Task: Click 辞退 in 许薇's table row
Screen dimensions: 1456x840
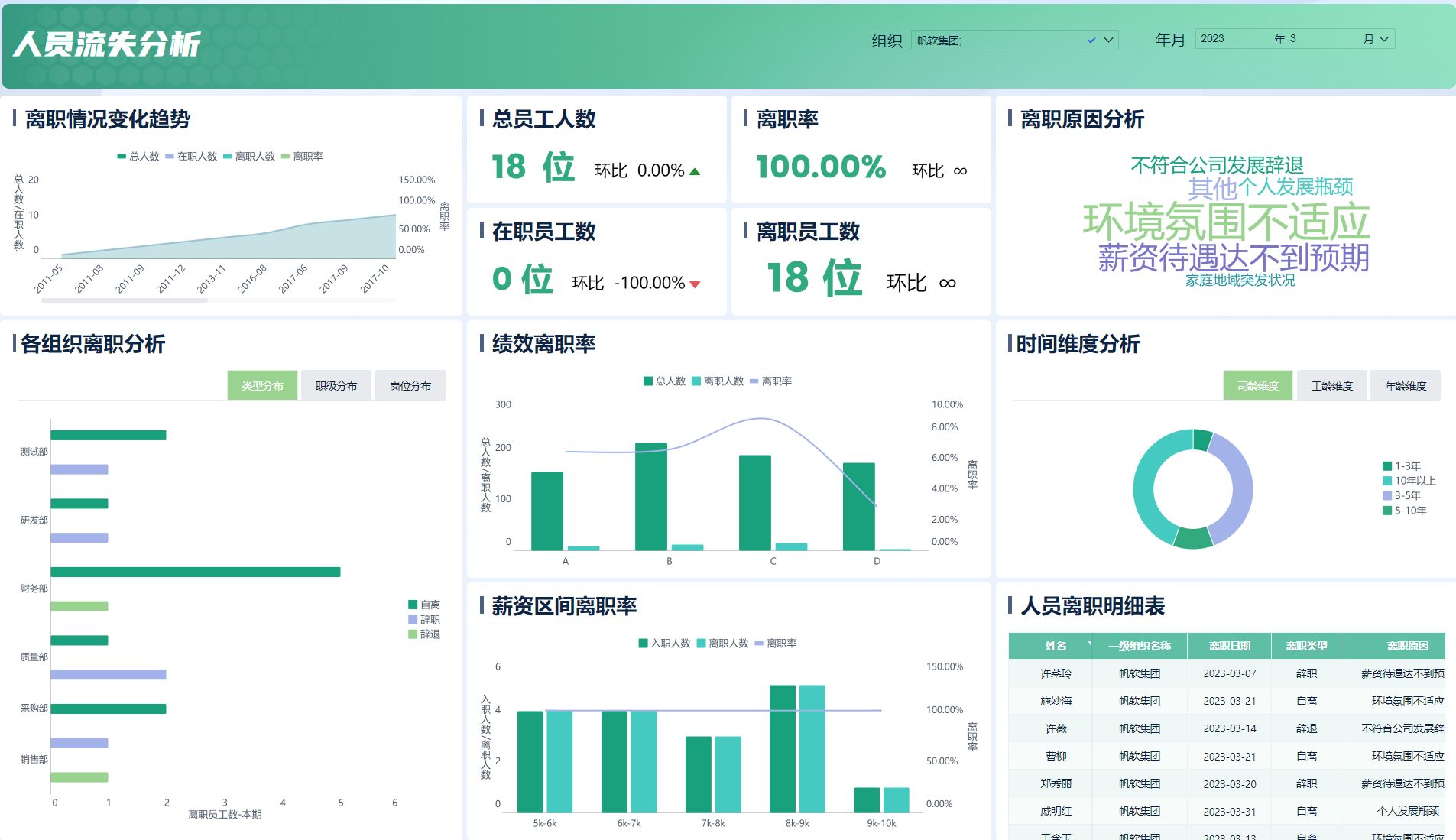Action: tap(1306, 728)
